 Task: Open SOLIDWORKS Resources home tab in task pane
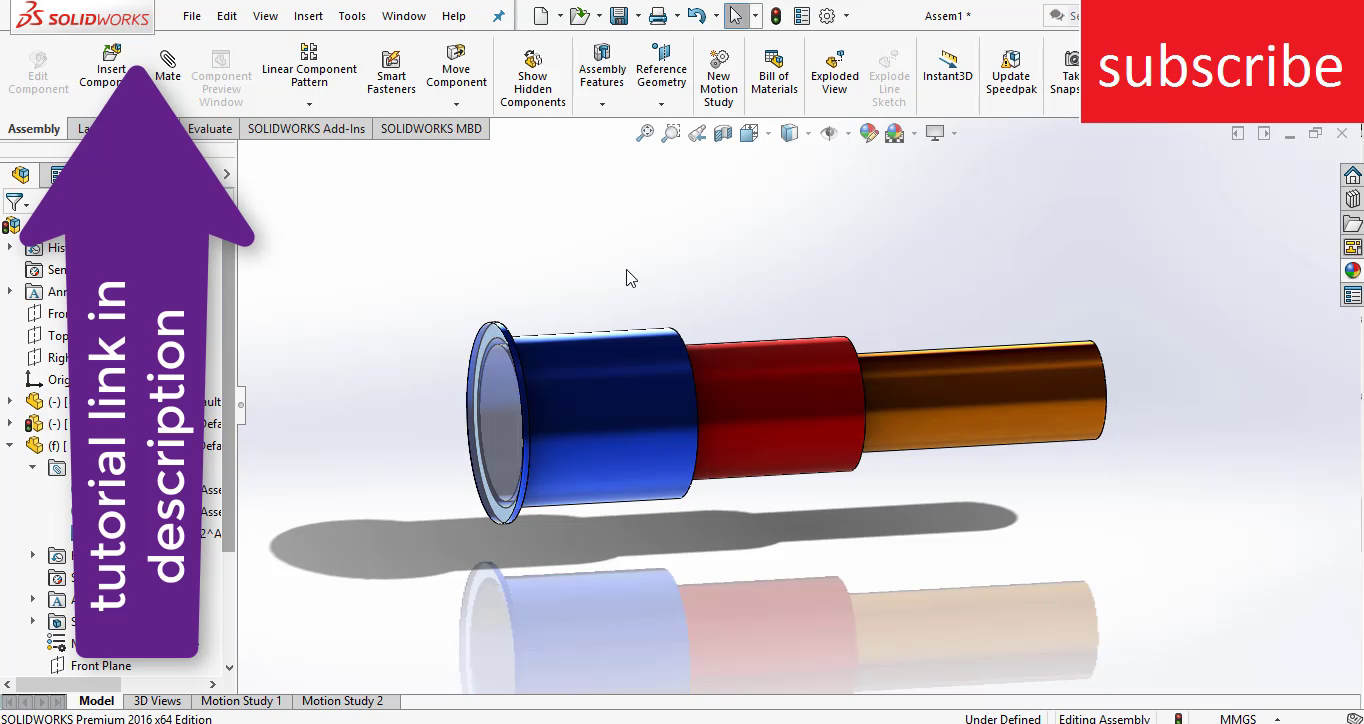[x=1352, y=175]
